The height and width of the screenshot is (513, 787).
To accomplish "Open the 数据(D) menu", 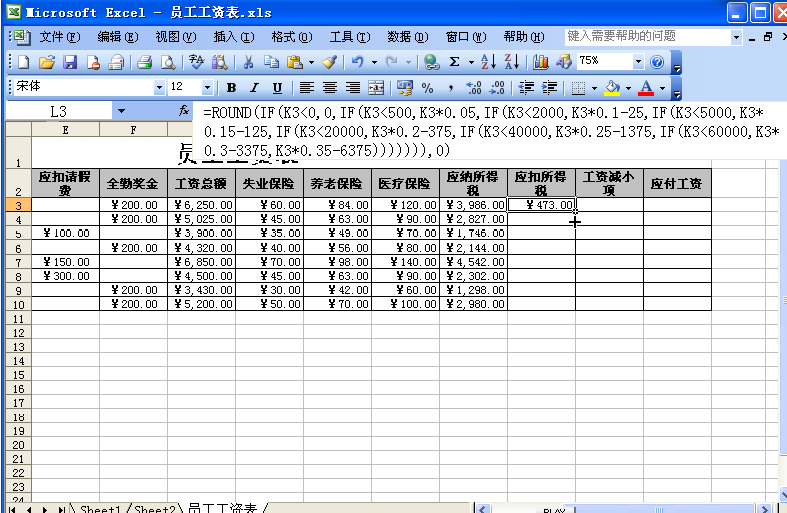I will click(408, 37).
